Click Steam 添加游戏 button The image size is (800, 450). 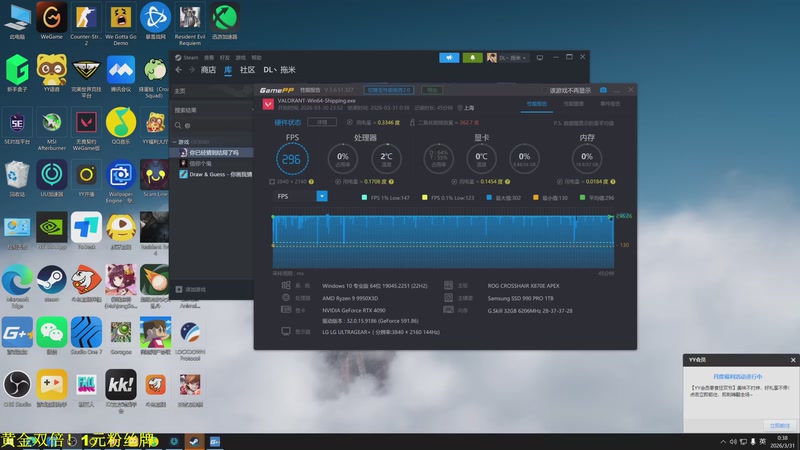pyautogui.click(x=191, y=290)
